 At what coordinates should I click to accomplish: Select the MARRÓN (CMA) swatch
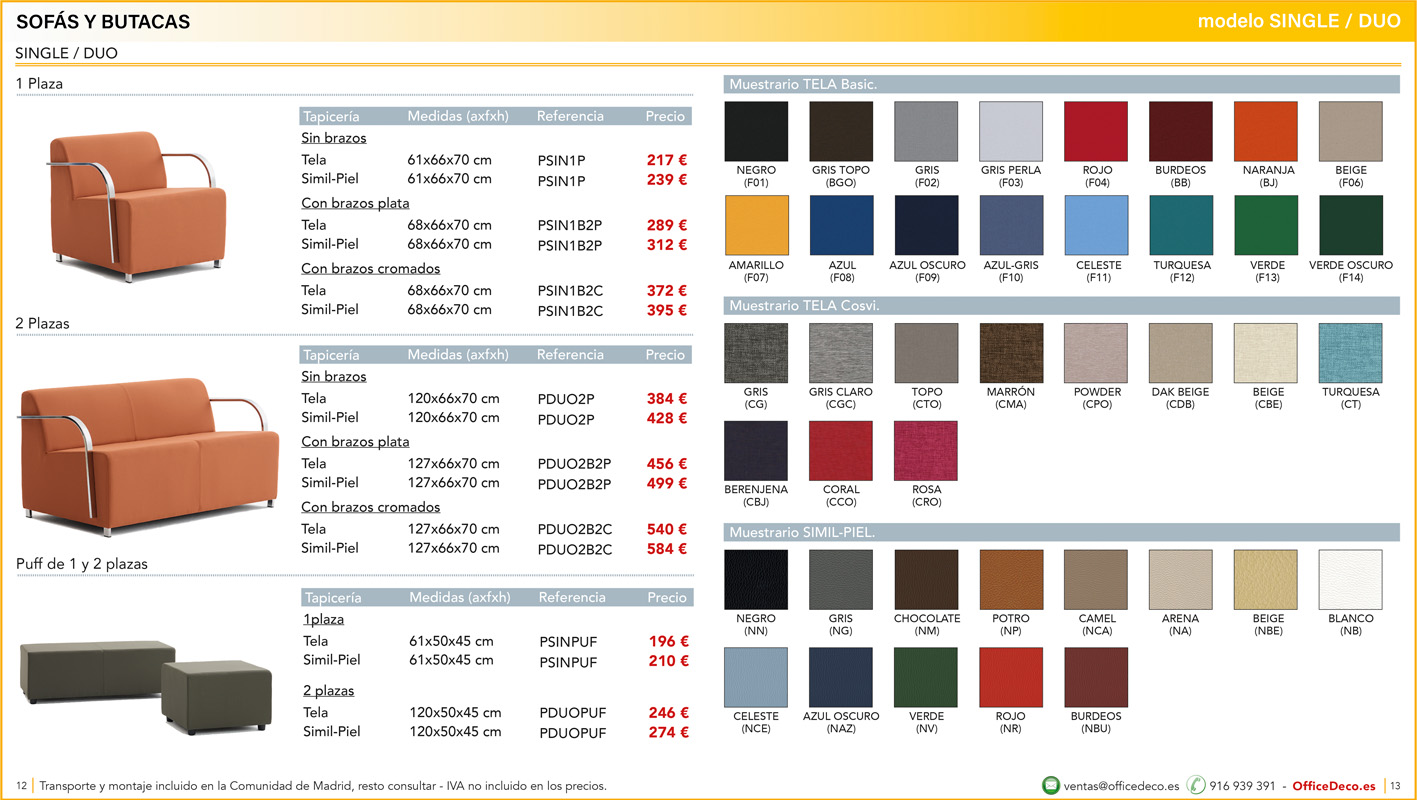[x=1011, y=353]
